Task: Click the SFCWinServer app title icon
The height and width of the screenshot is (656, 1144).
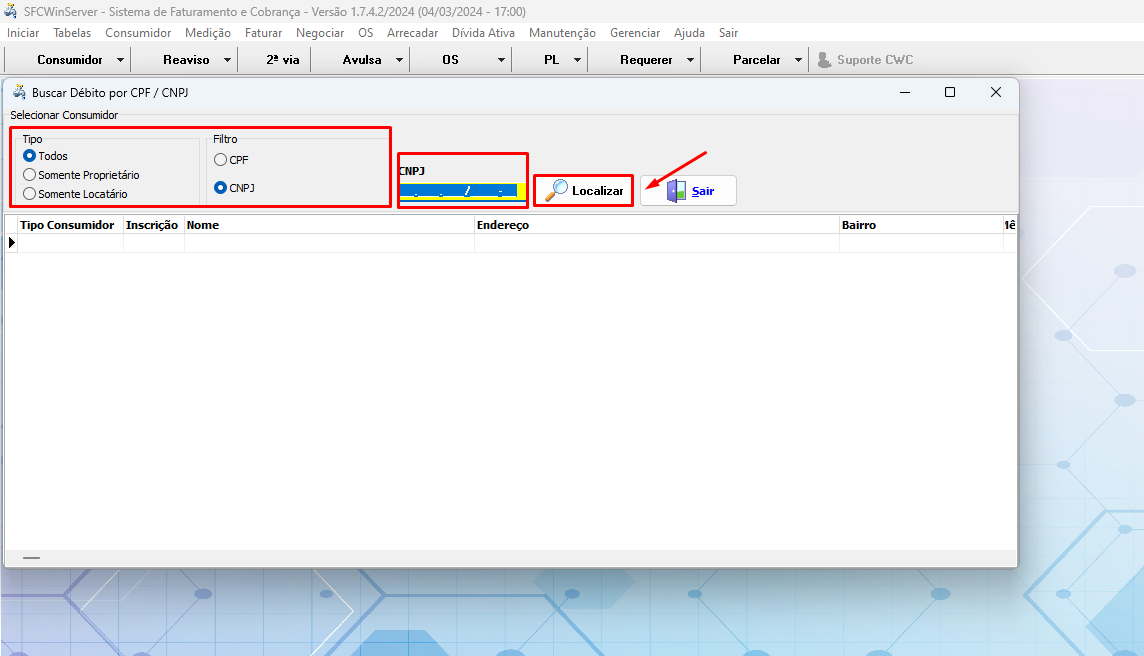Action: (11, 11)
